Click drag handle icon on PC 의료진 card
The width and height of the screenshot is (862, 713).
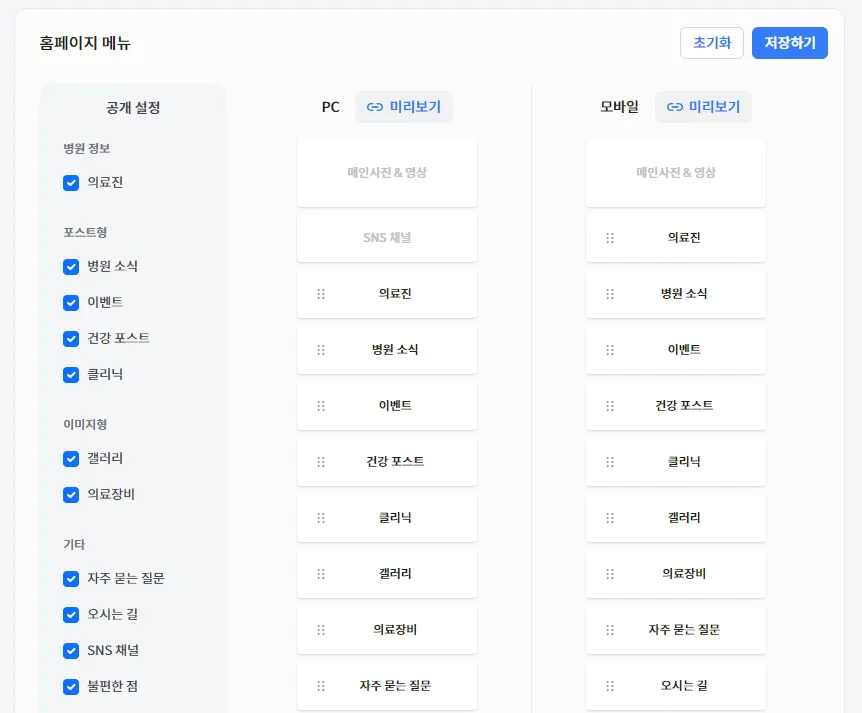pyautogui.click(x=321, y=294)
